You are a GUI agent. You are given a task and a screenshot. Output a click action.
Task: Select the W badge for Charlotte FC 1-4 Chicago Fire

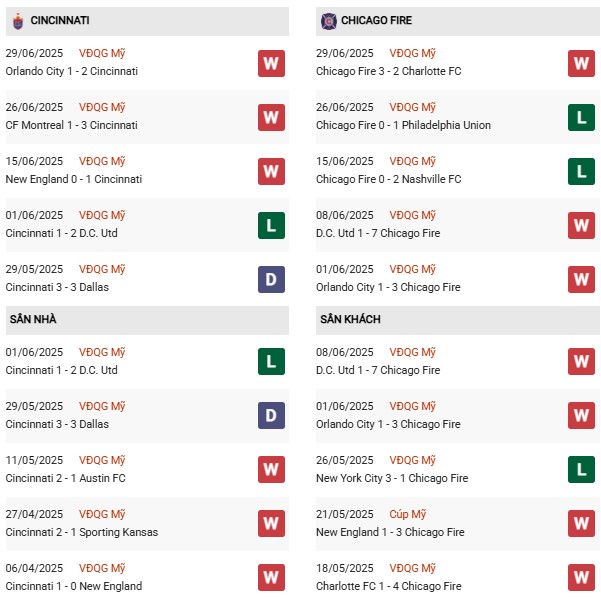pyautogui.click(x=581, y=577)
